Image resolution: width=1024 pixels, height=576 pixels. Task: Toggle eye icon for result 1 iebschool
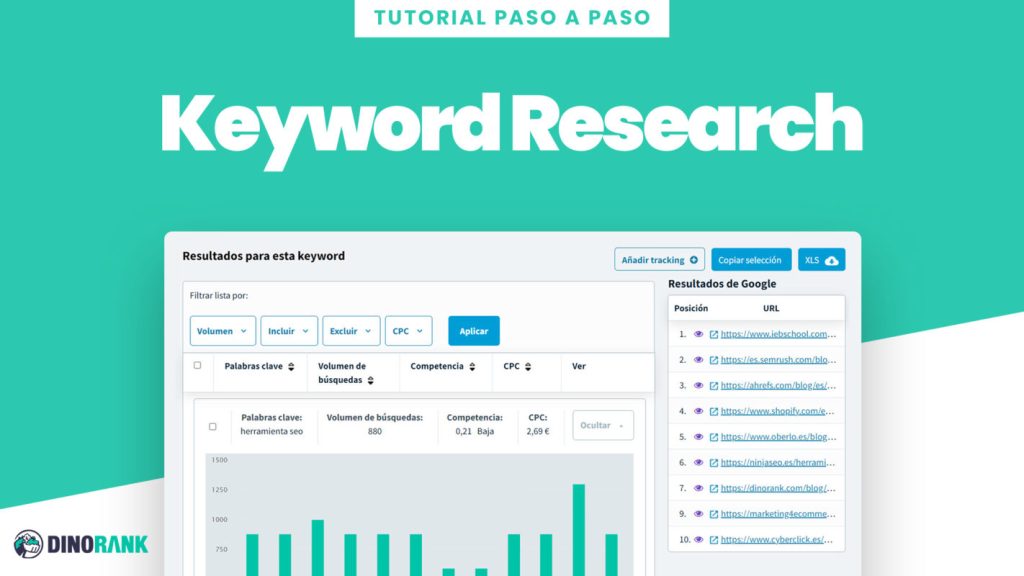point(698,334)
